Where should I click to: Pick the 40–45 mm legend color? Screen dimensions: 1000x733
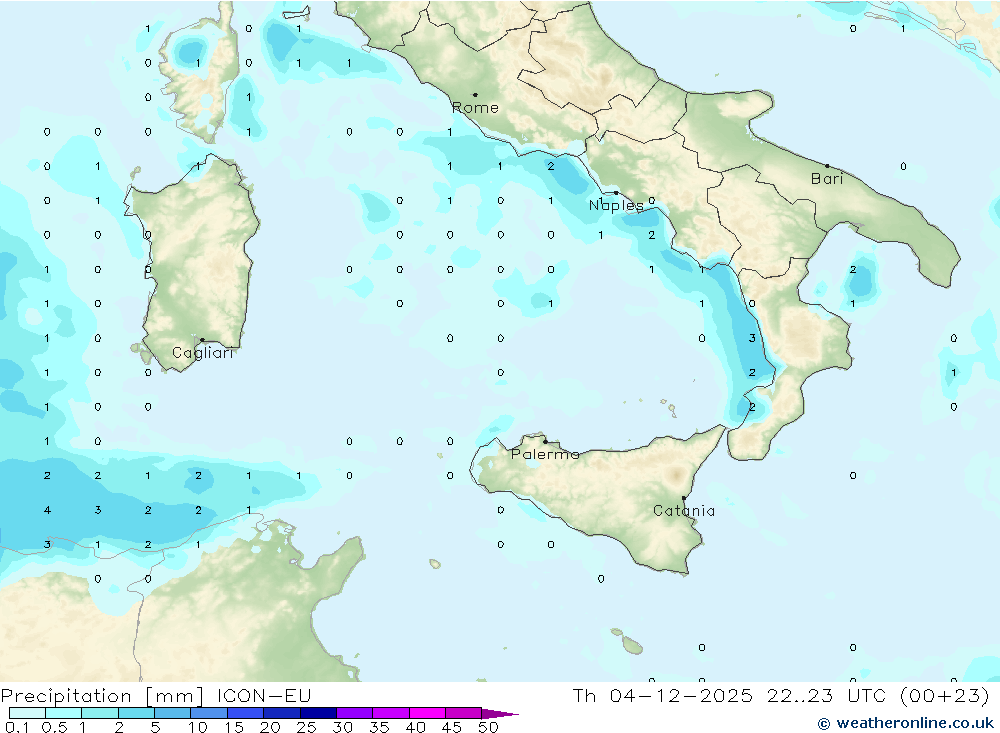[x=427, y=713]
